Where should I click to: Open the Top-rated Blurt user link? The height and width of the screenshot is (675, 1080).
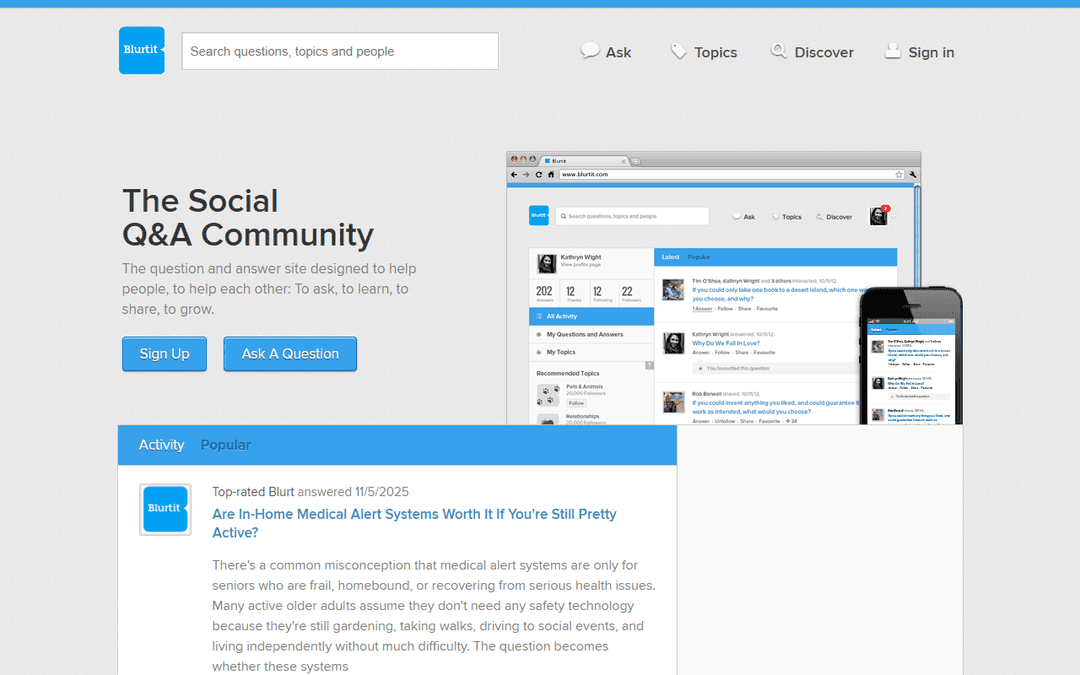point(253,492)
